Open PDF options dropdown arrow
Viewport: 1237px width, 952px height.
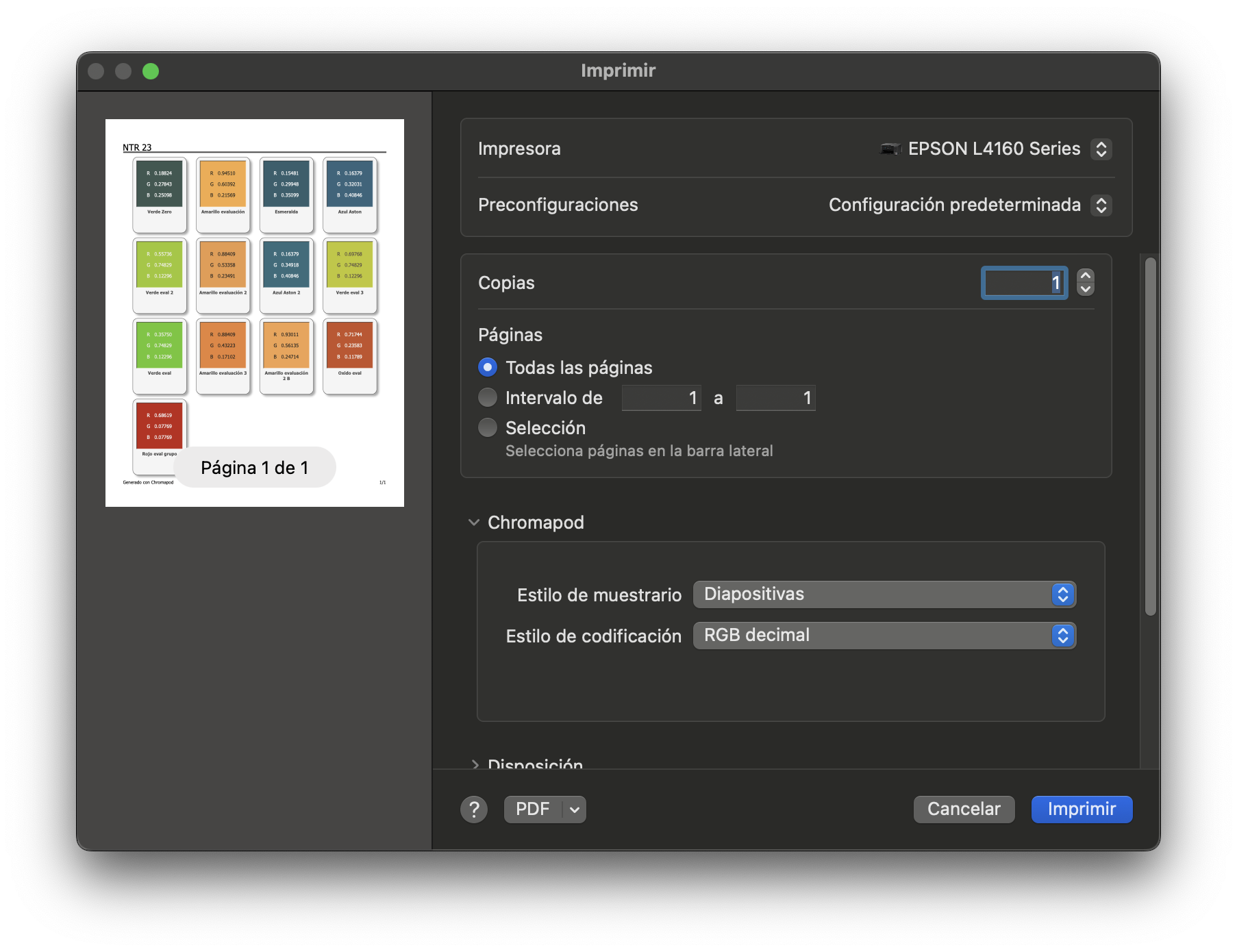point(575,810)
